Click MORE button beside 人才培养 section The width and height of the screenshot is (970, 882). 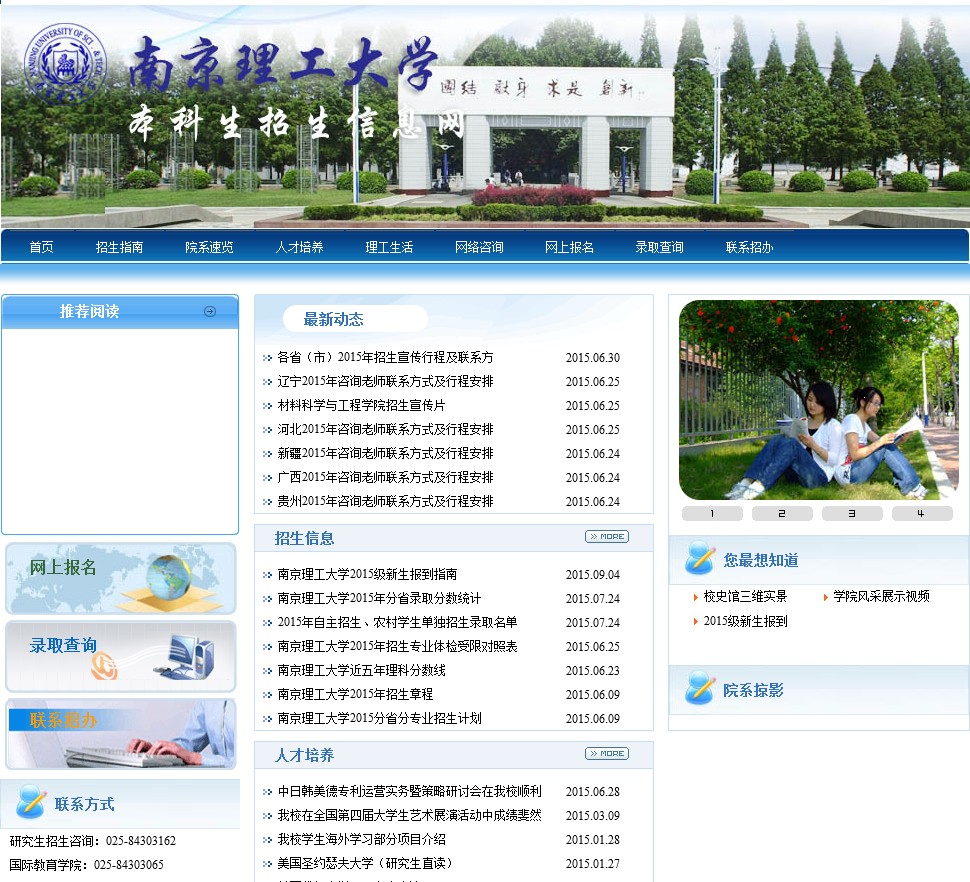click(x=607, y=753)
